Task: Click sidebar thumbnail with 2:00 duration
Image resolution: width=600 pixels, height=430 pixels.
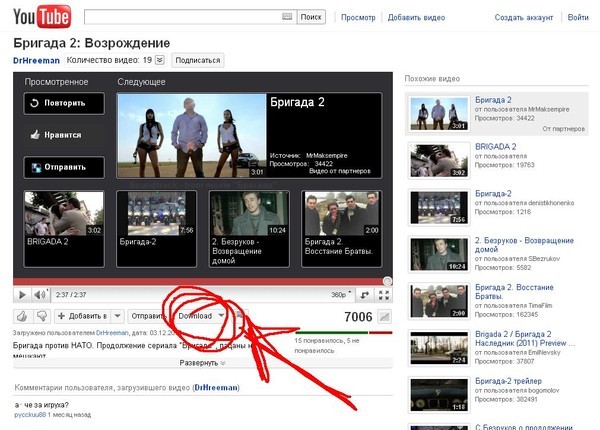Action: pos(439,301)
